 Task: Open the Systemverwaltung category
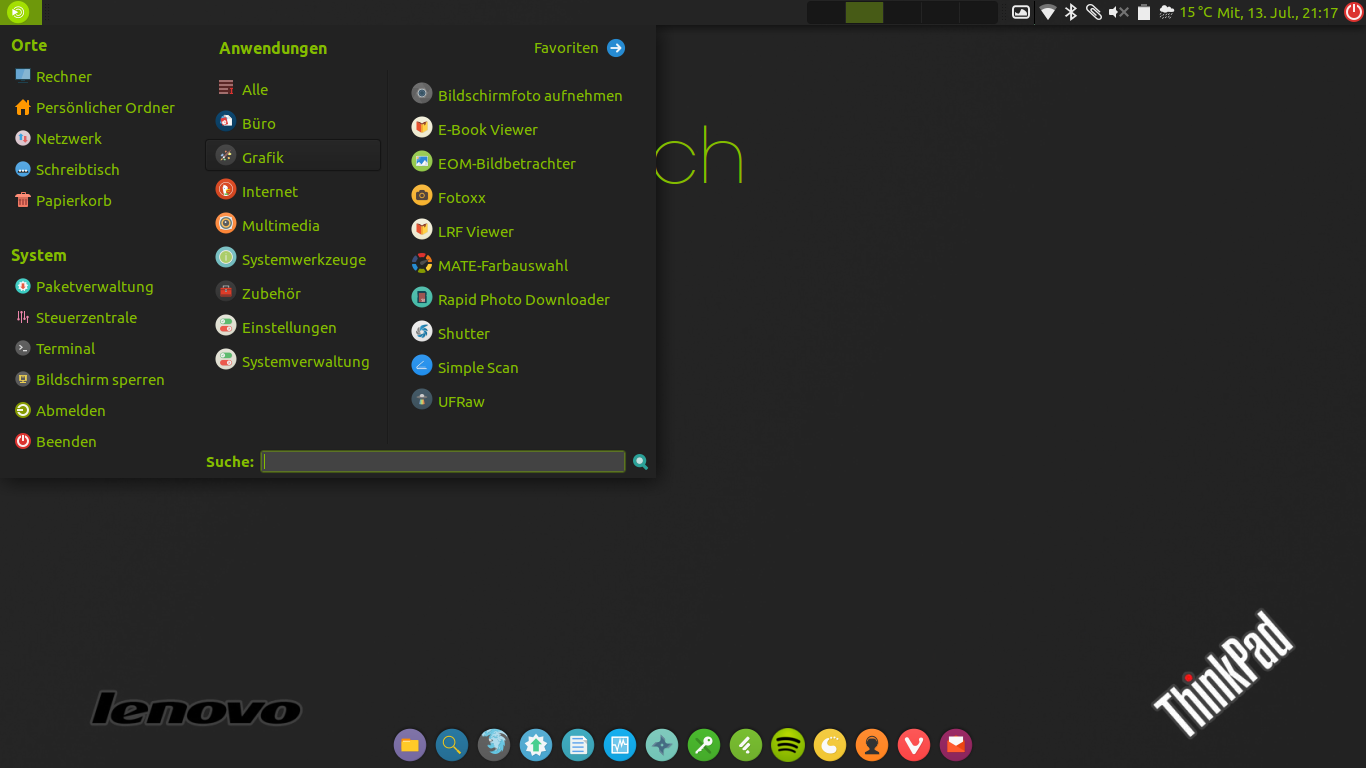pyautogui.click(x=293, y=361)
